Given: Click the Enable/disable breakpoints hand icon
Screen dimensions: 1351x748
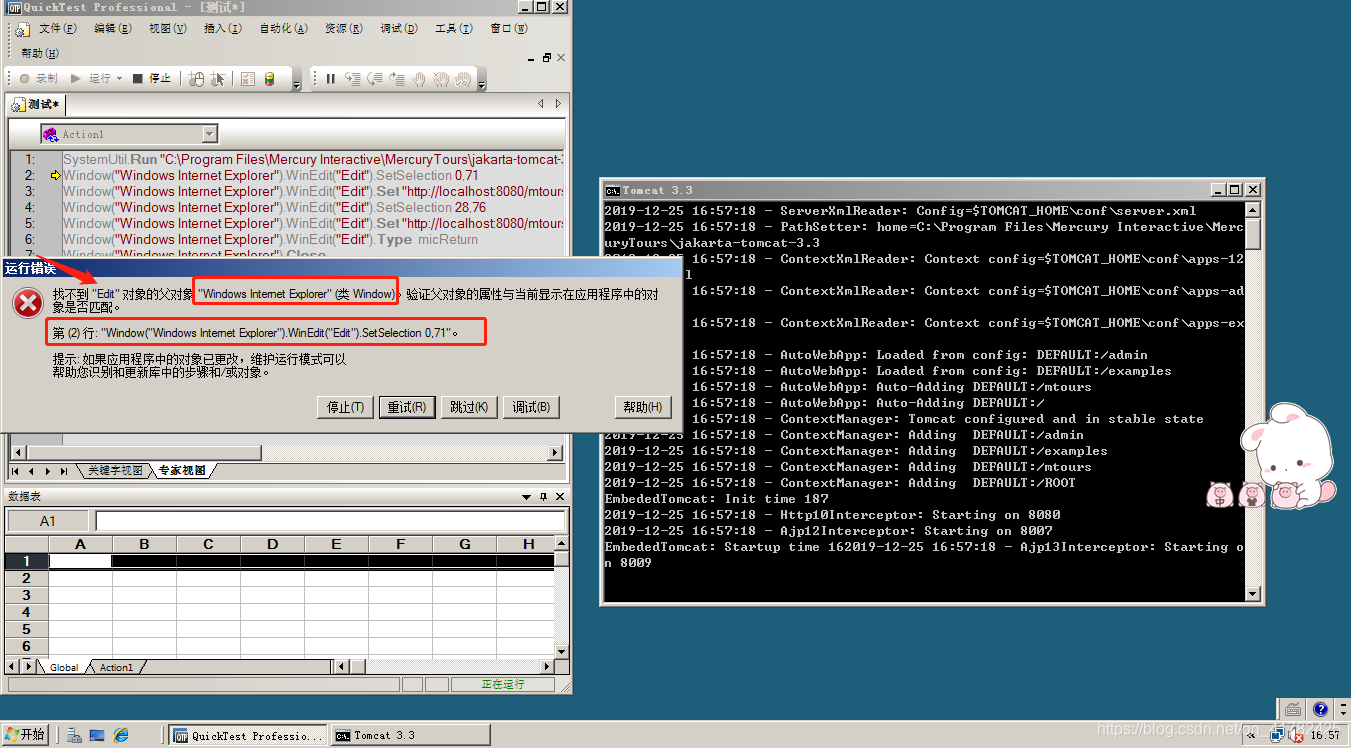Looking at the screenshot, I should [x=465, y=79].
